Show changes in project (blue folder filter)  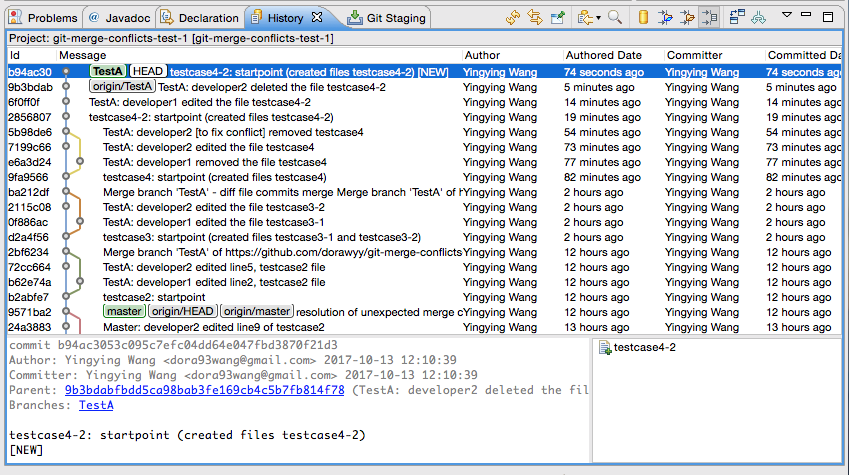pyautogui.click(x=665, y=17)
